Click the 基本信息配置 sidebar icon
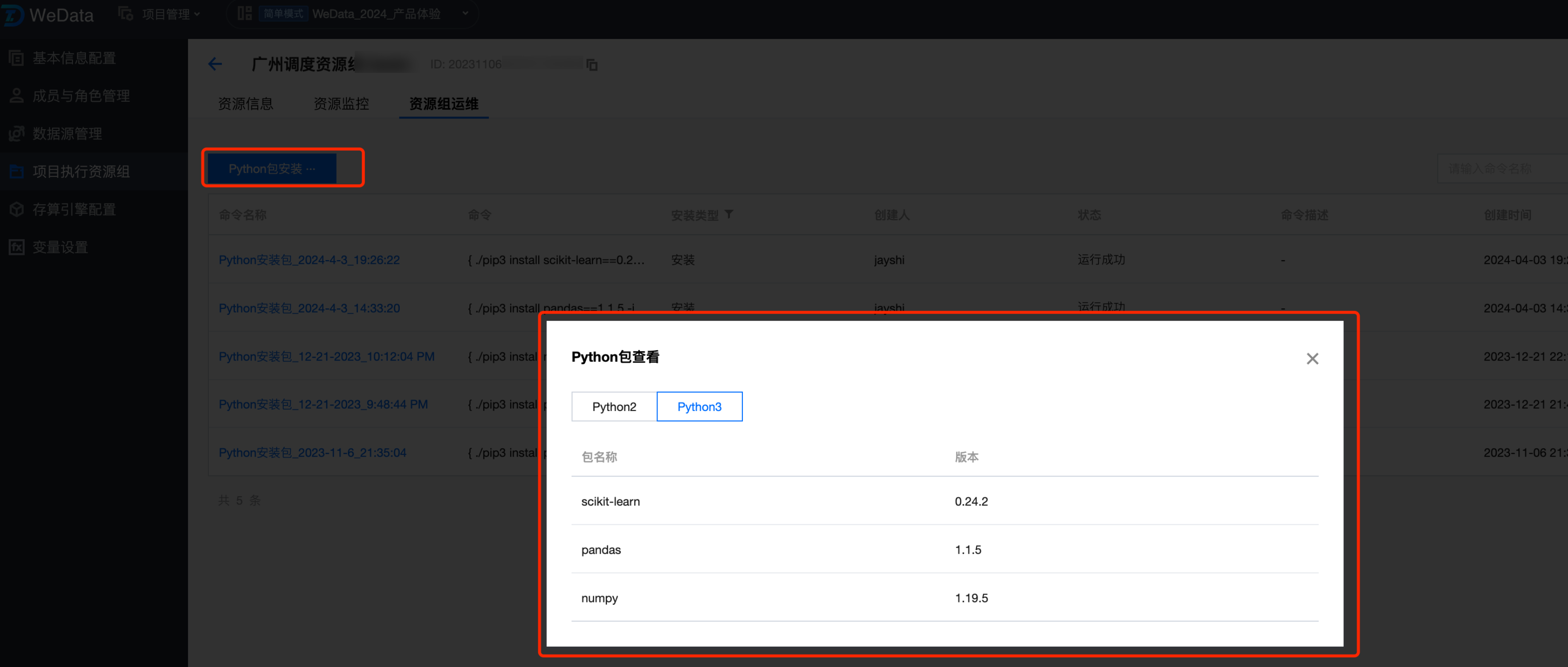1568x667 pixels. coord(16,58)
